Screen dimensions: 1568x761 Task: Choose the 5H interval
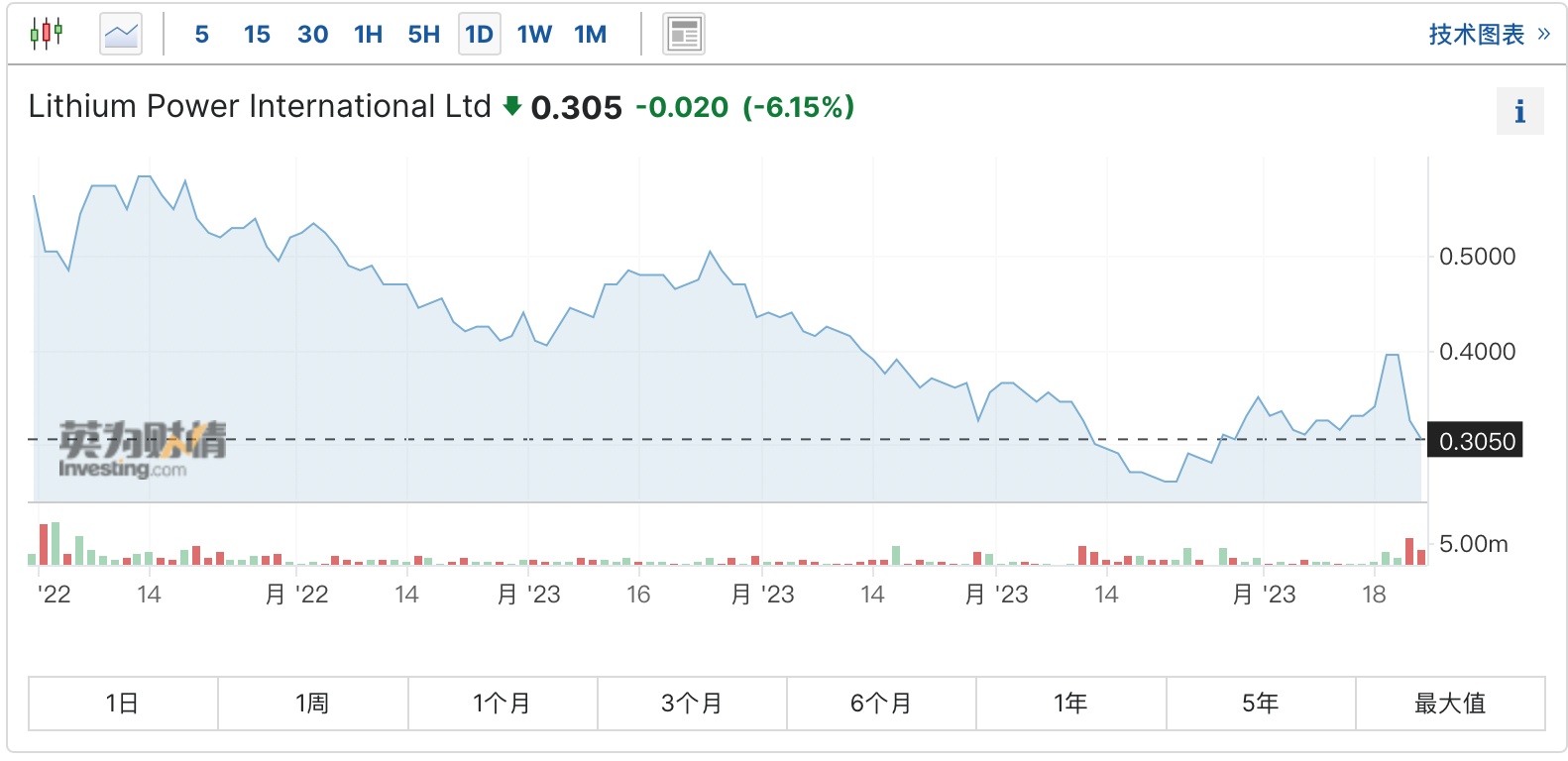click(423, 35)
